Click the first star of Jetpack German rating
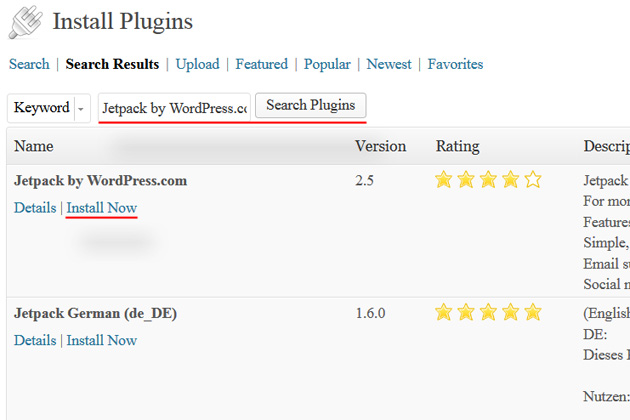Viewport: 630px width, 420px height. pyautogui.click(x=444, y=312)
